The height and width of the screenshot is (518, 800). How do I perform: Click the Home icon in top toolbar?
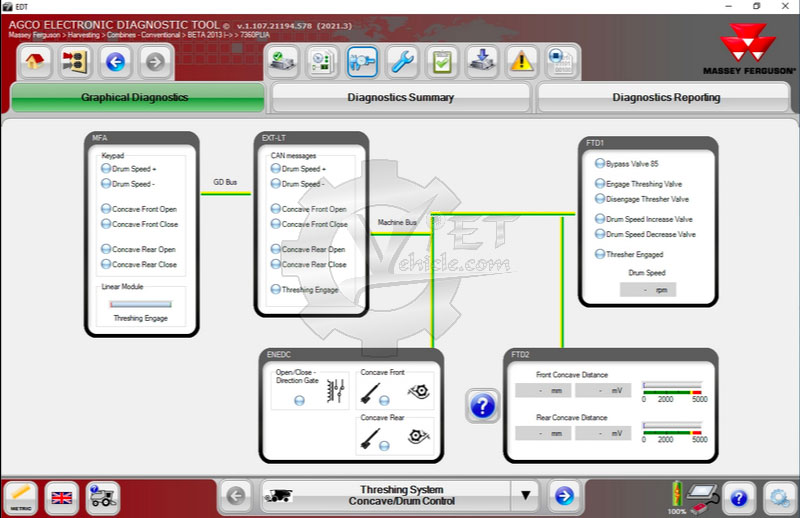click(x=33, y=63)
